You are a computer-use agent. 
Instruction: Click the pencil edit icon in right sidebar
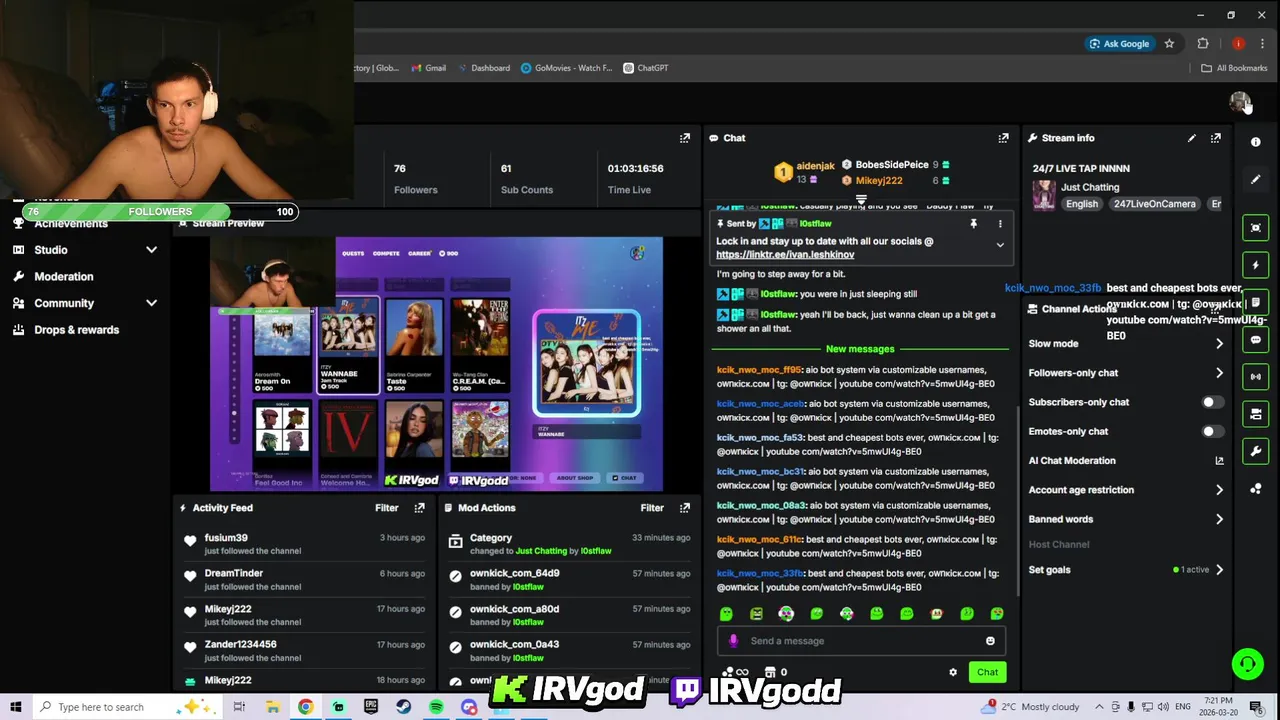coord(1256,179)
